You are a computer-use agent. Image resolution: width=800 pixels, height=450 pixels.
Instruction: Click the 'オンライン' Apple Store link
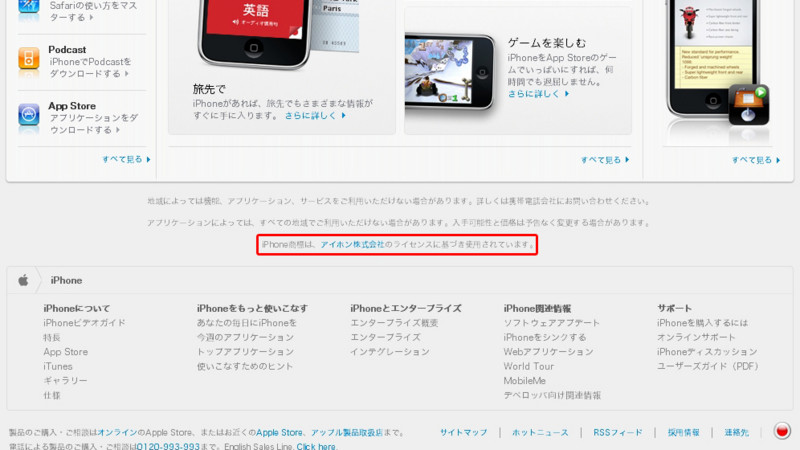pyautogui.click(x=117, y=433)
